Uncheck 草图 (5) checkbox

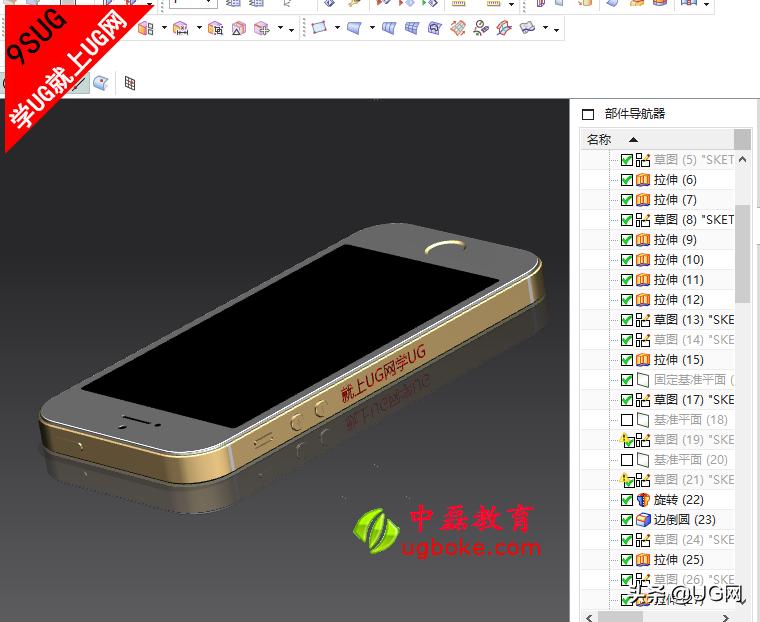pyautogui.click(x=627, y=160)
